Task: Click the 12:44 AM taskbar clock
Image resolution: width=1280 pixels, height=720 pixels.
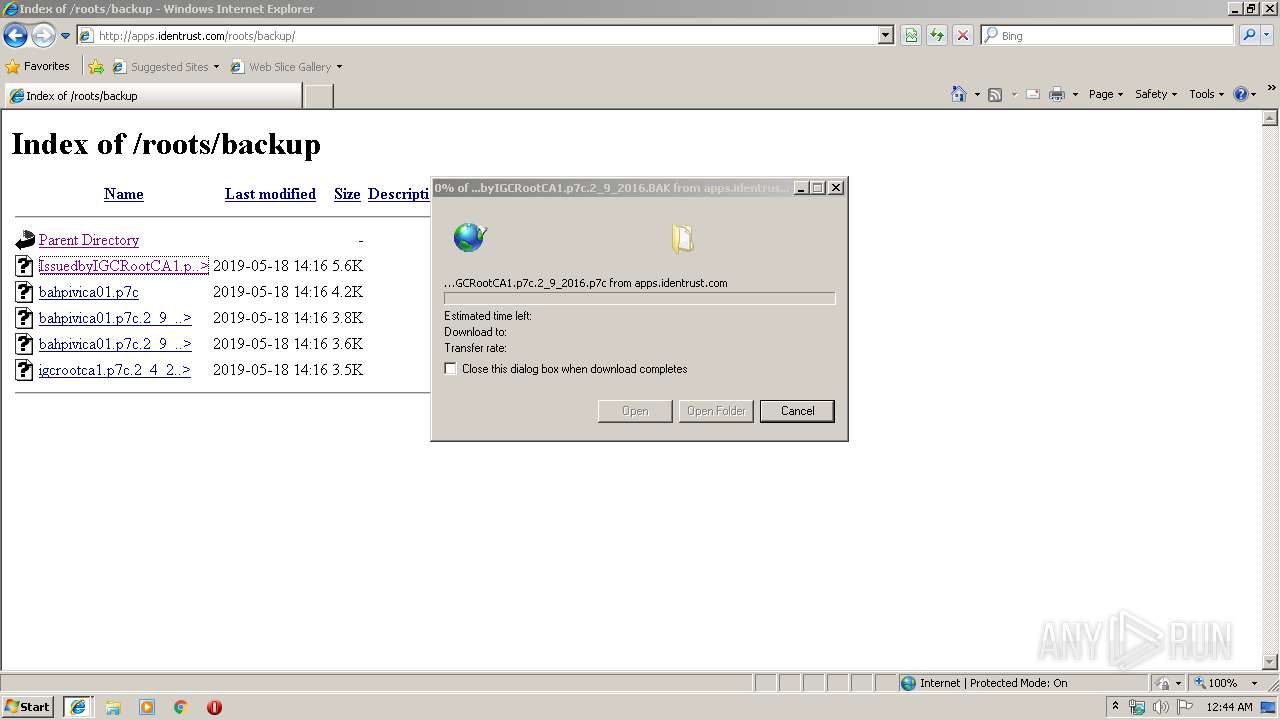Action: pyautogui.click(x=1229, y=707)
